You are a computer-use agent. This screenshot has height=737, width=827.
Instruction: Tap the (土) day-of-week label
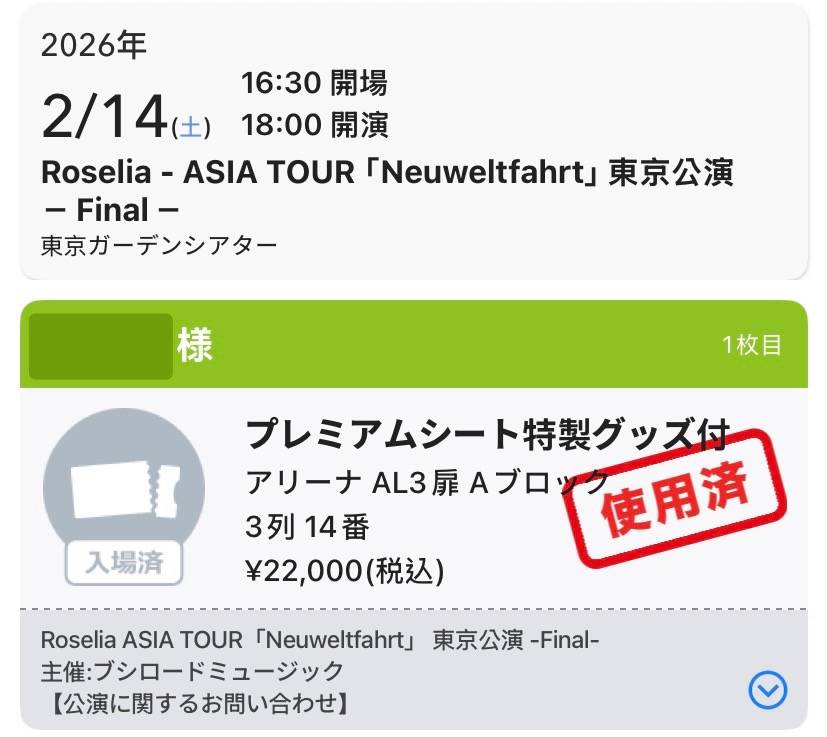[191, 127]
